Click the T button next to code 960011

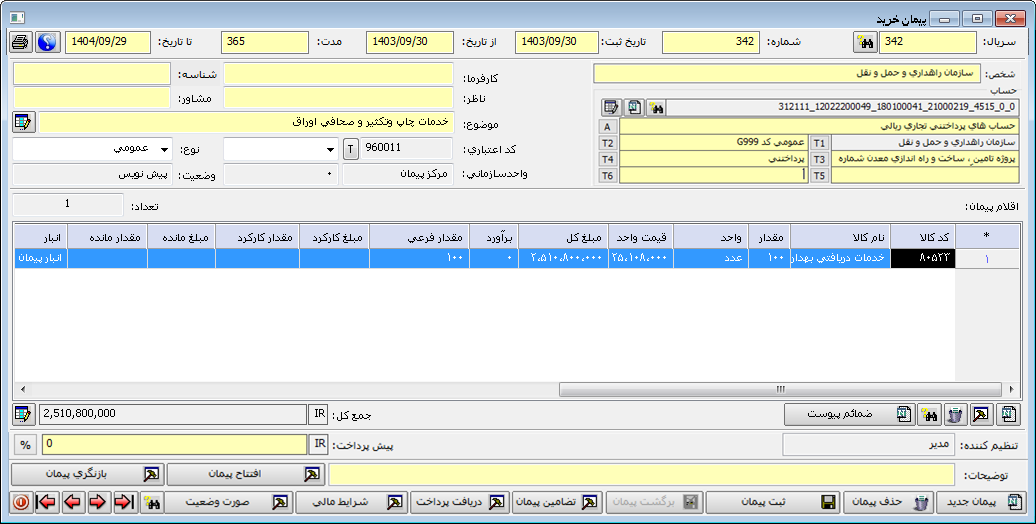pos(350,149)
